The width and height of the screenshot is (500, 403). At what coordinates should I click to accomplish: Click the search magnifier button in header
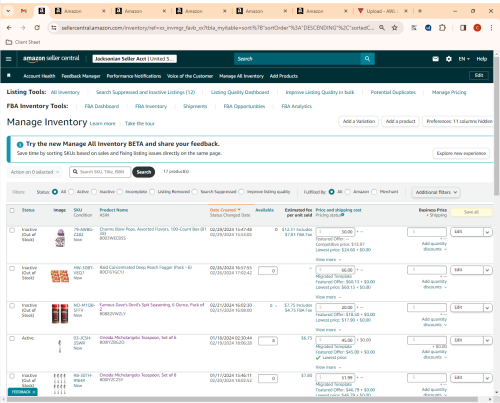point(367,59)
